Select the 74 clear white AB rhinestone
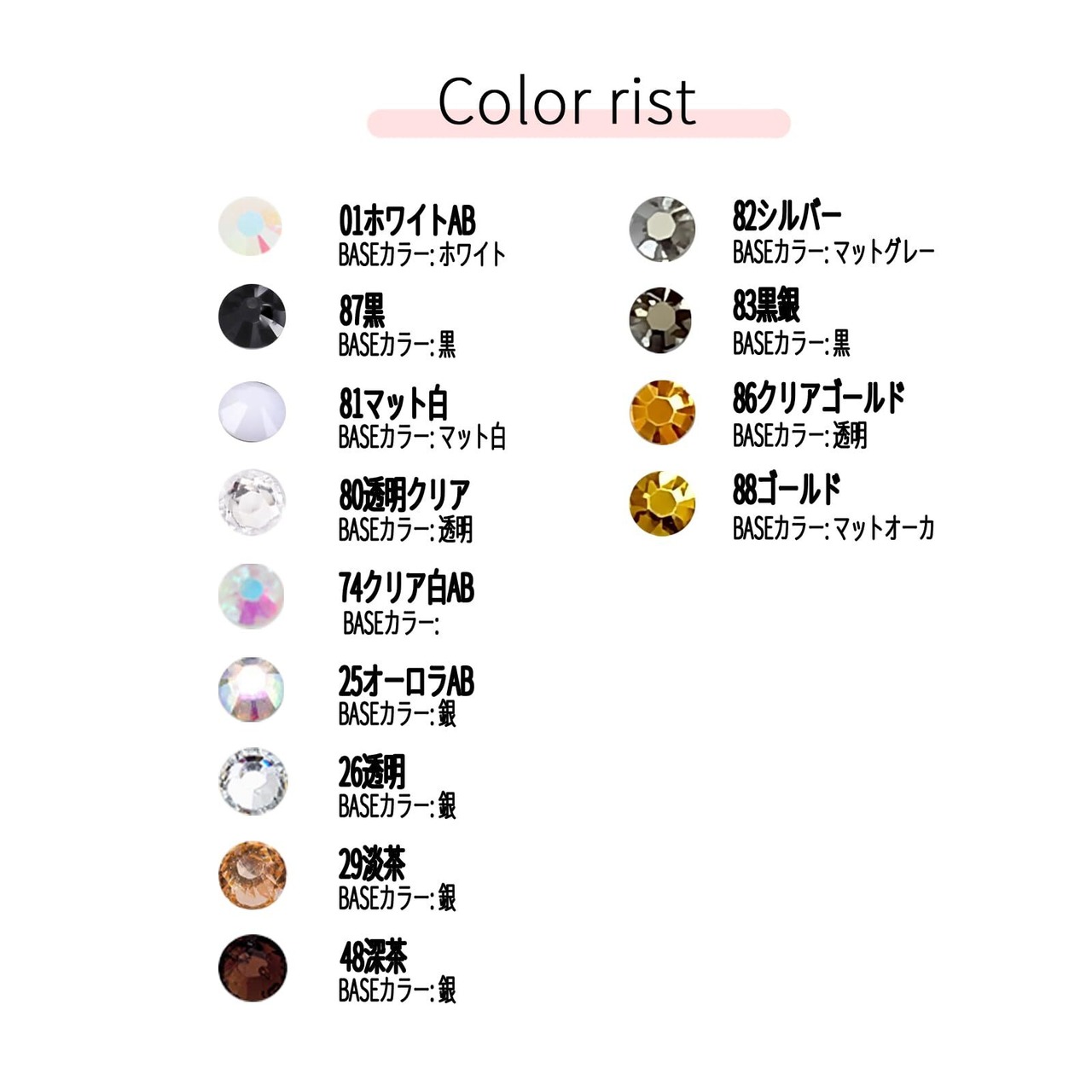This screenshot has width=1092, height=1092. coord(252,595)
